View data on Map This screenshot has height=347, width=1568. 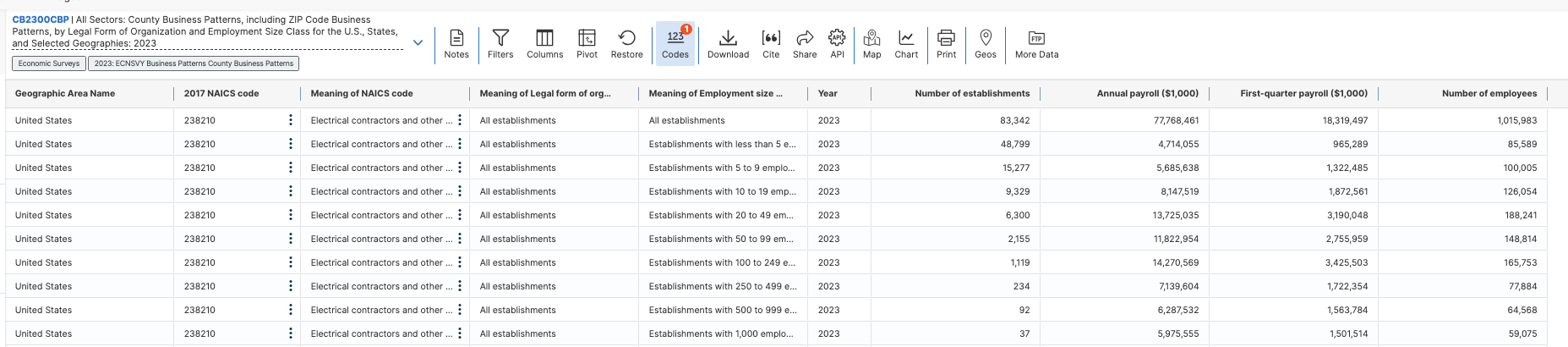(x=872, y=44)
